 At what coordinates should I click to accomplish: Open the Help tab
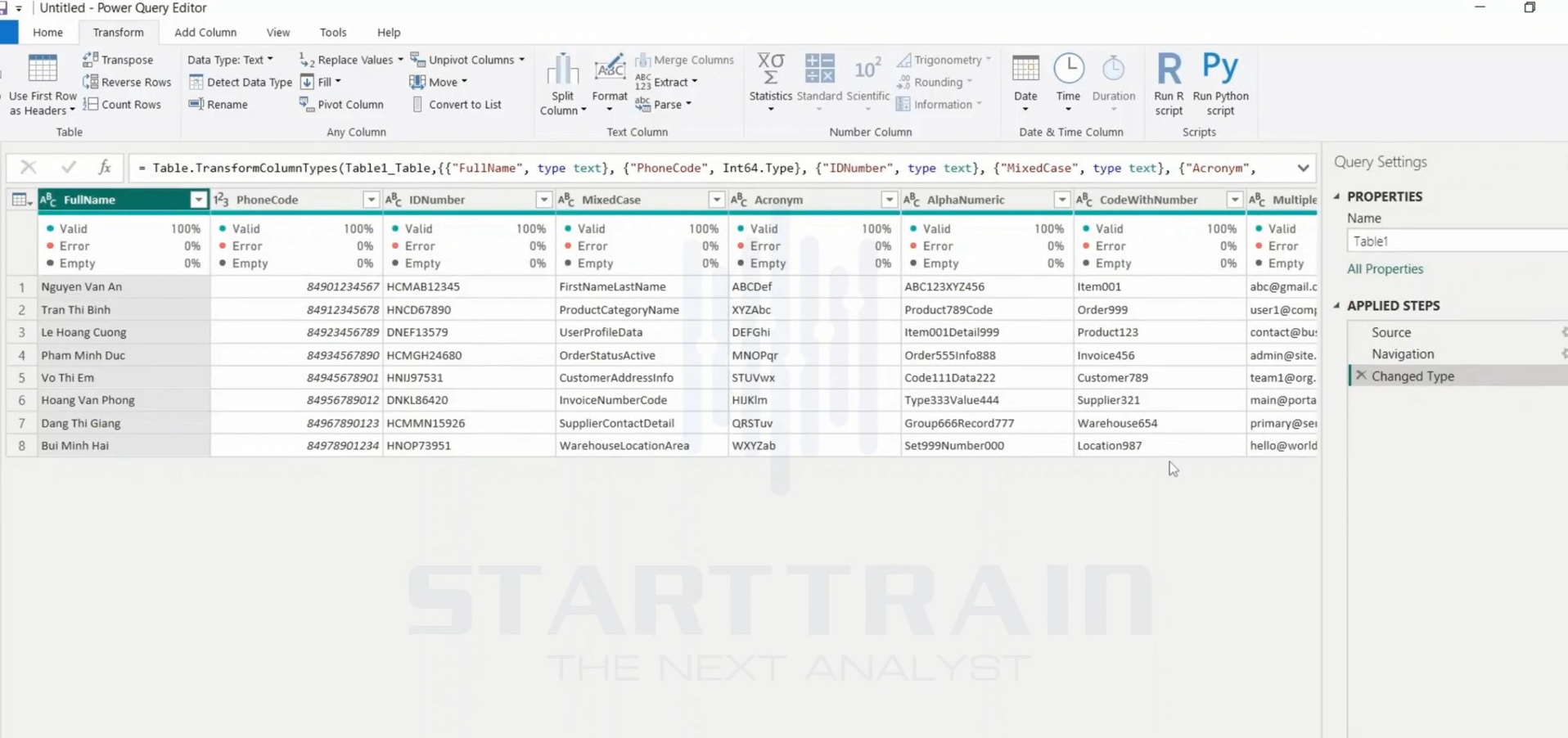[389, 32]
